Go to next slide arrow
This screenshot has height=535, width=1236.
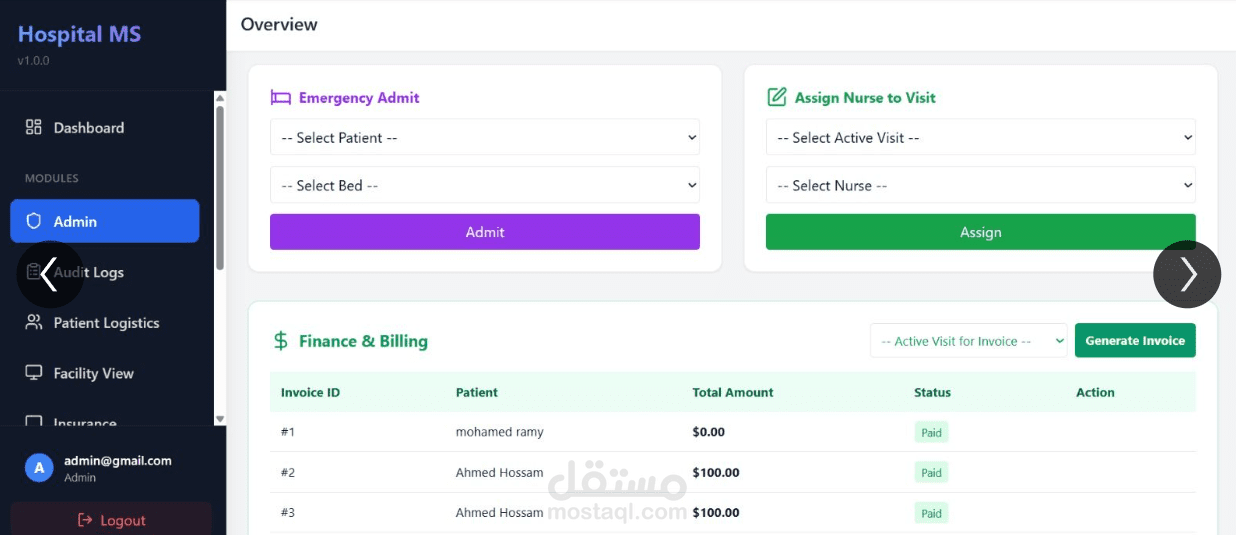point(1187,274)
